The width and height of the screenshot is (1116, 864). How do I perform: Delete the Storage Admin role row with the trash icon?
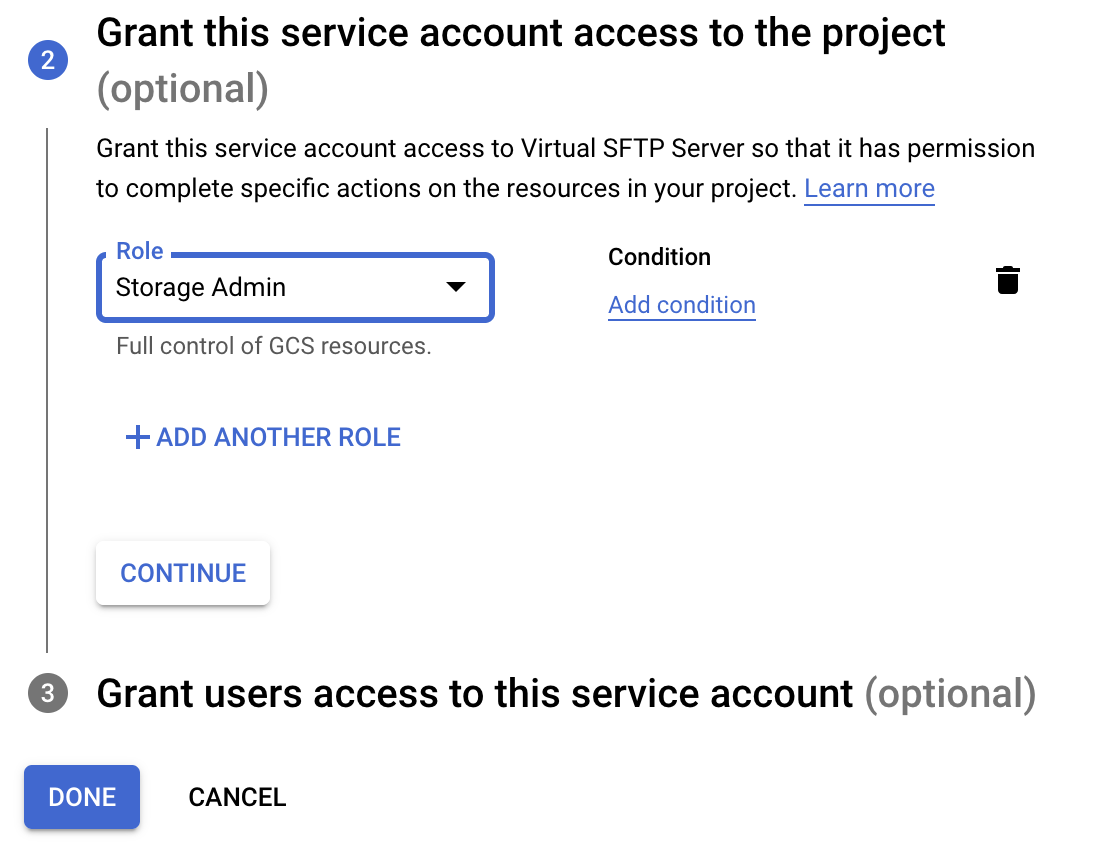[1007, 280]
